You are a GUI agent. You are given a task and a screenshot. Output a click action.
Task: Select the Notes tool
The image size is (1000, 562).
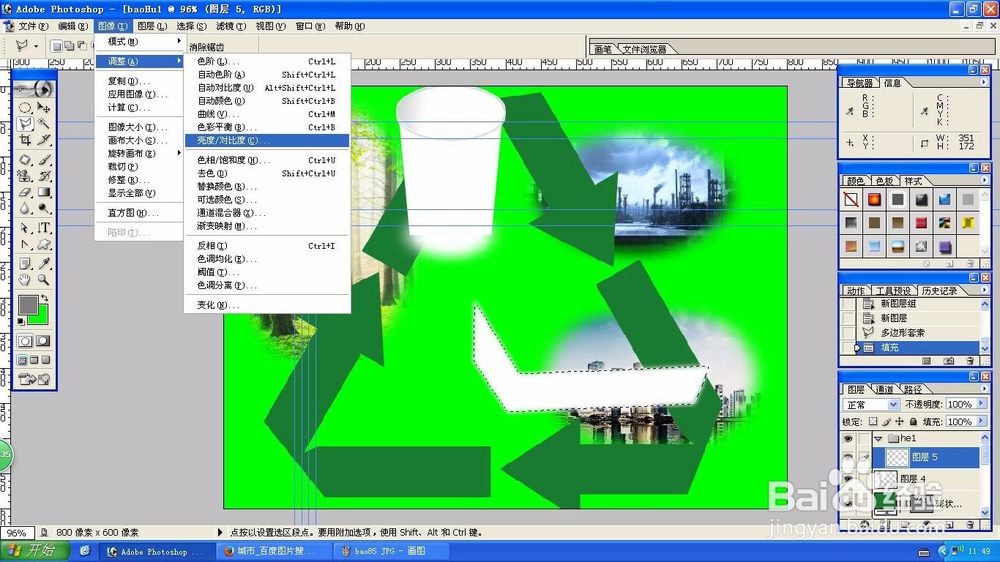(25, 263)
